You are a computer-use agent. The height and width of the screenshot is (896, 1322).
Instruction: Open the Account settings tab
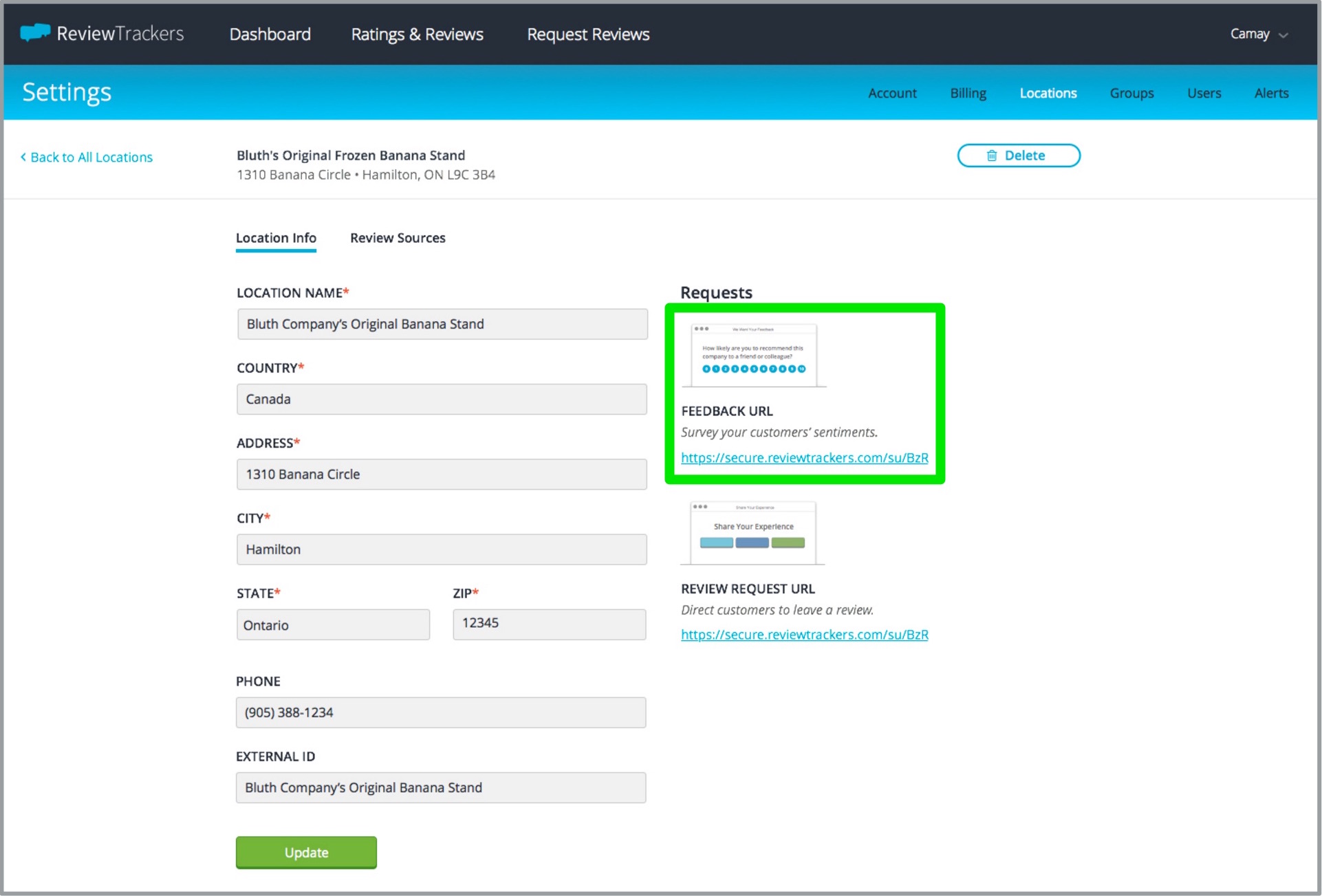[892, 93]
